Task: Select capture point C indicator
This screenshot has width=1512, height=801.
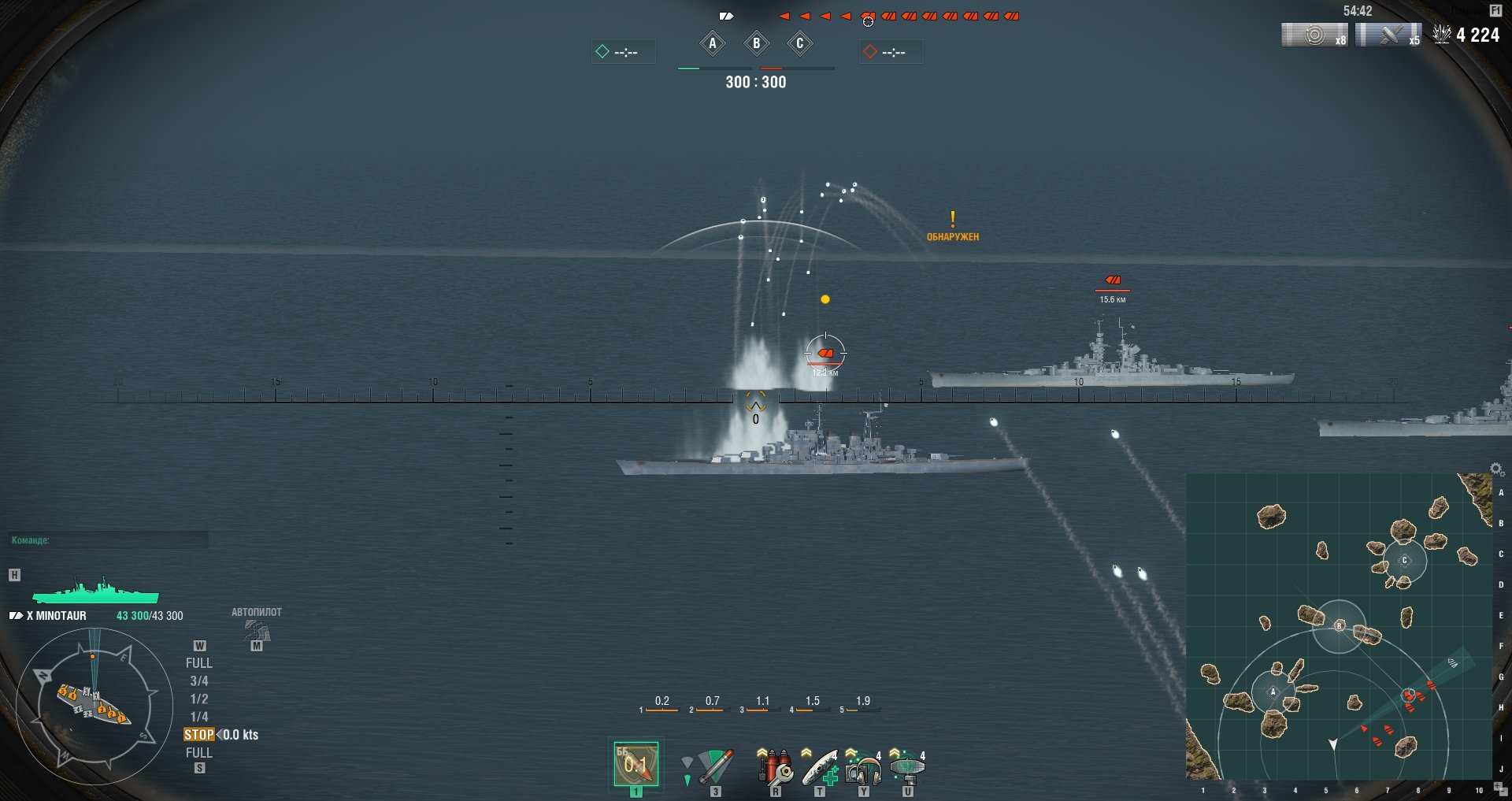Action: coord(800,43)
